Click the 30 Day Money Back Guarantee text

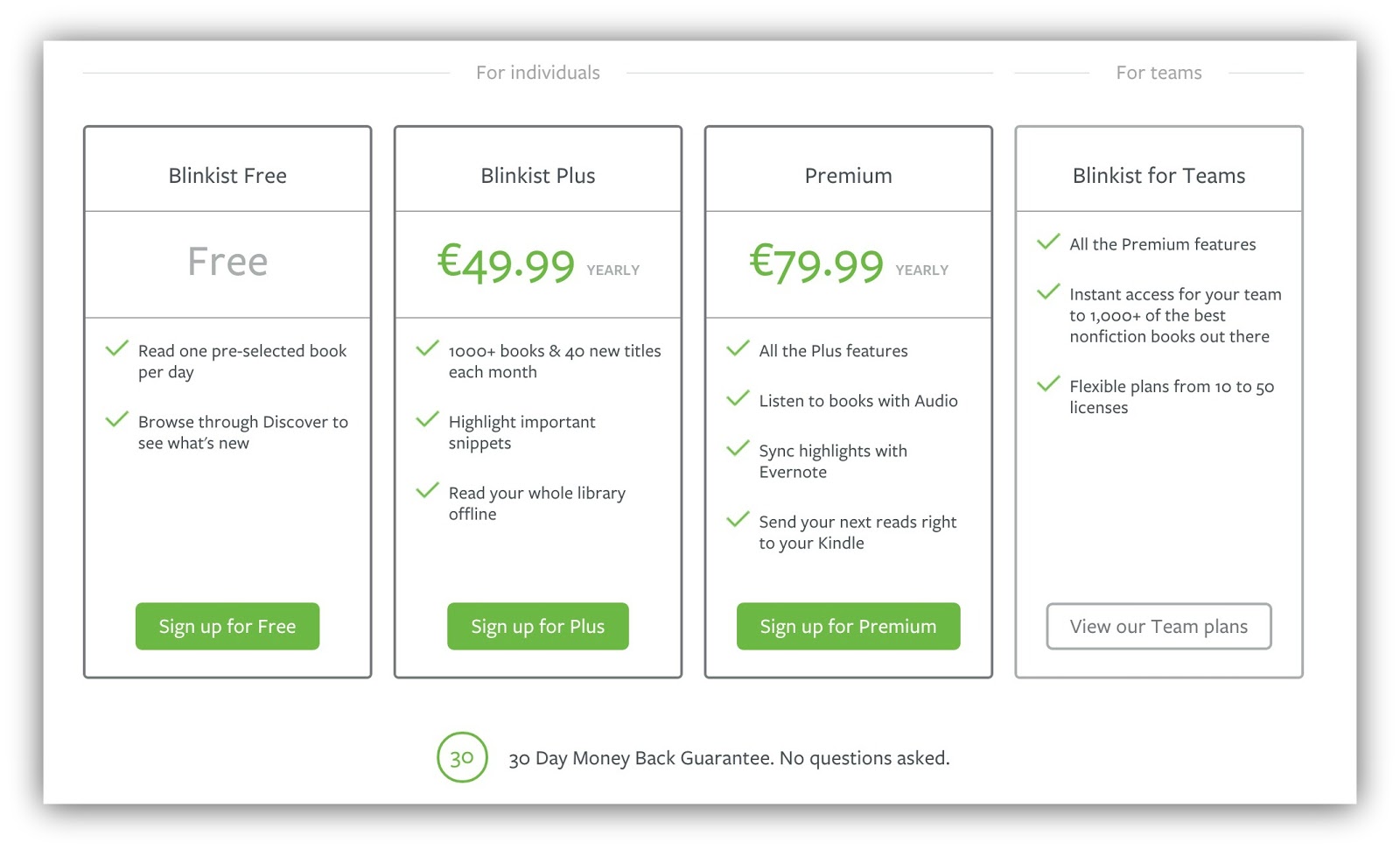(x=729, y=758)
